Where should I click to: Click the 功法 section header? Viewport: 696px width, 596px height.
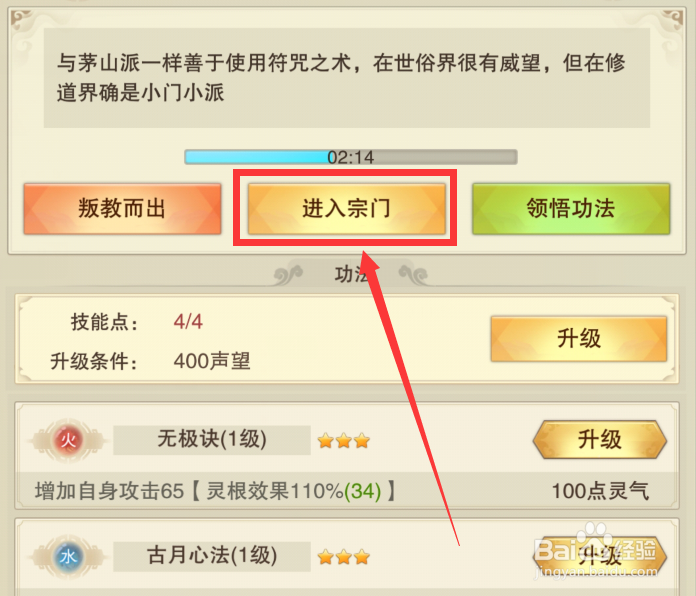[x=351, y=274]
